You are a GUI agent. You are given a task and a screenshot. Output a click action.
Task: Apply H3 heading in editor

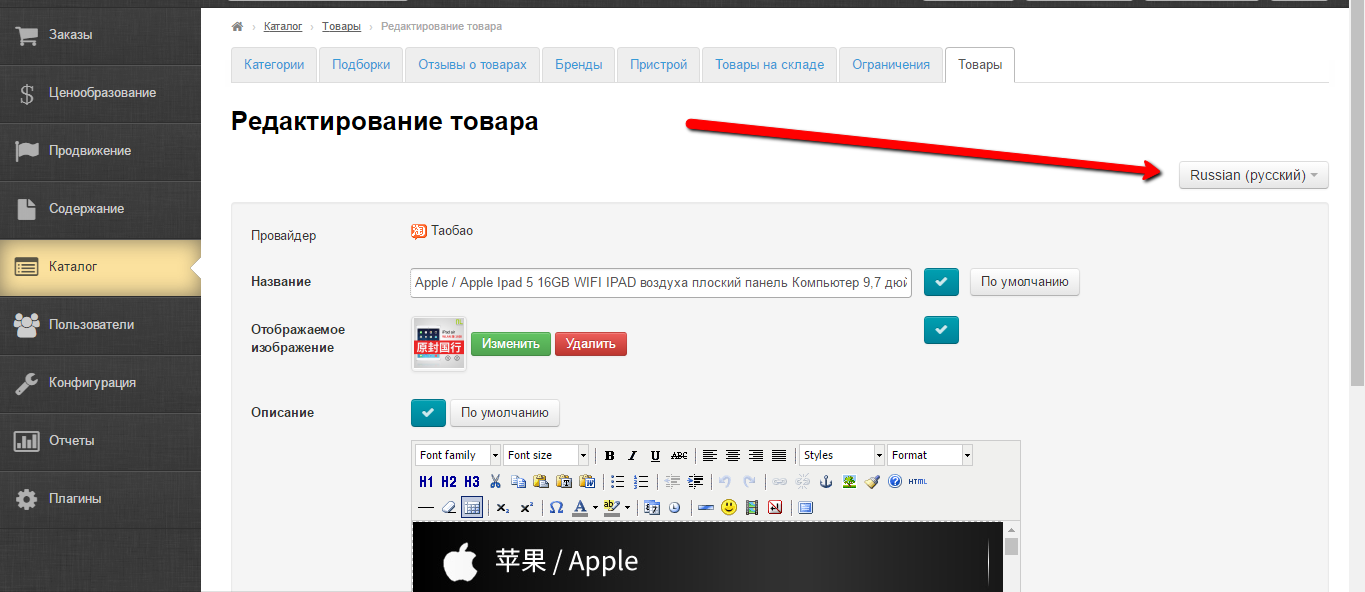point(472,481)
